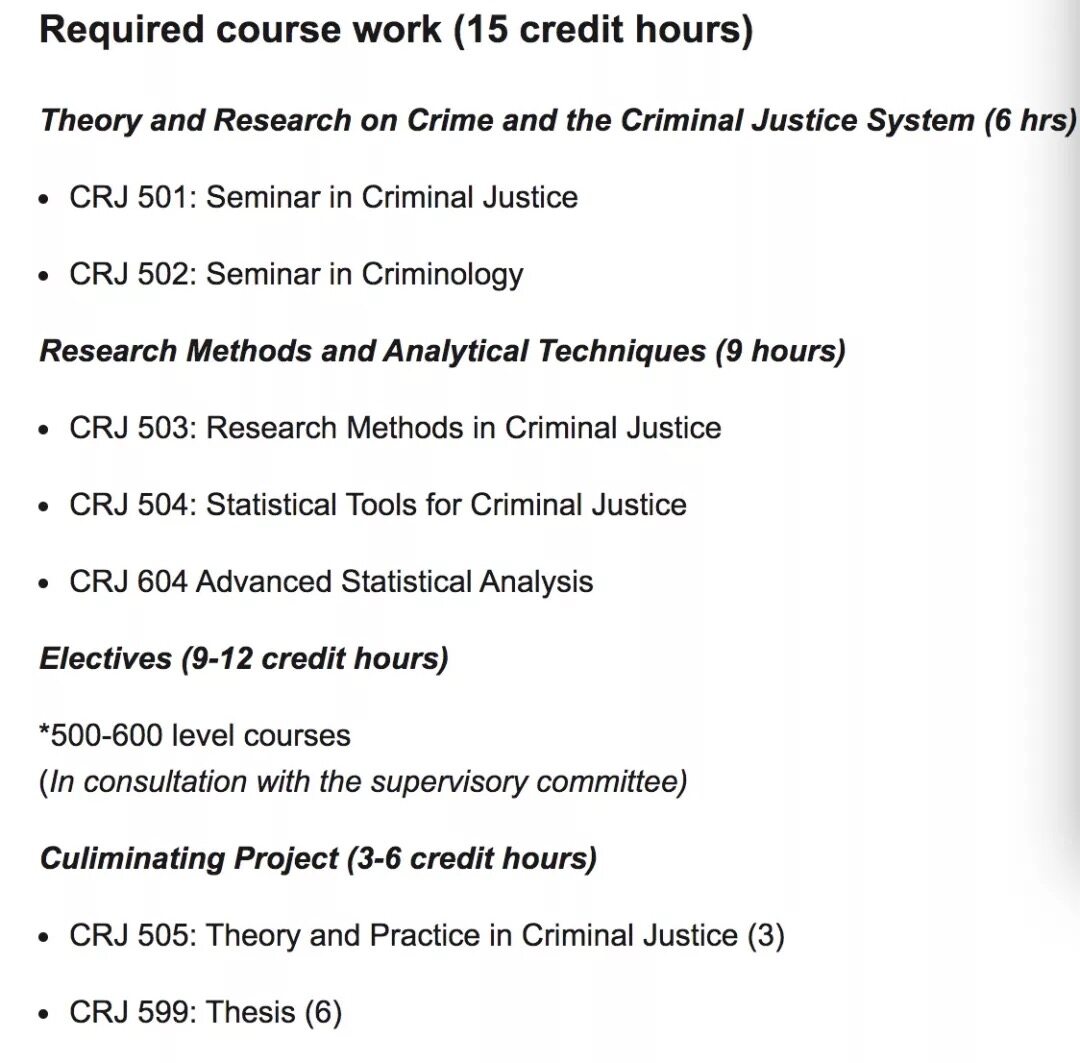This screenshot has width=1080, height=1063.
Task: Click the bullet before CRJ 501
Action: 44,200
